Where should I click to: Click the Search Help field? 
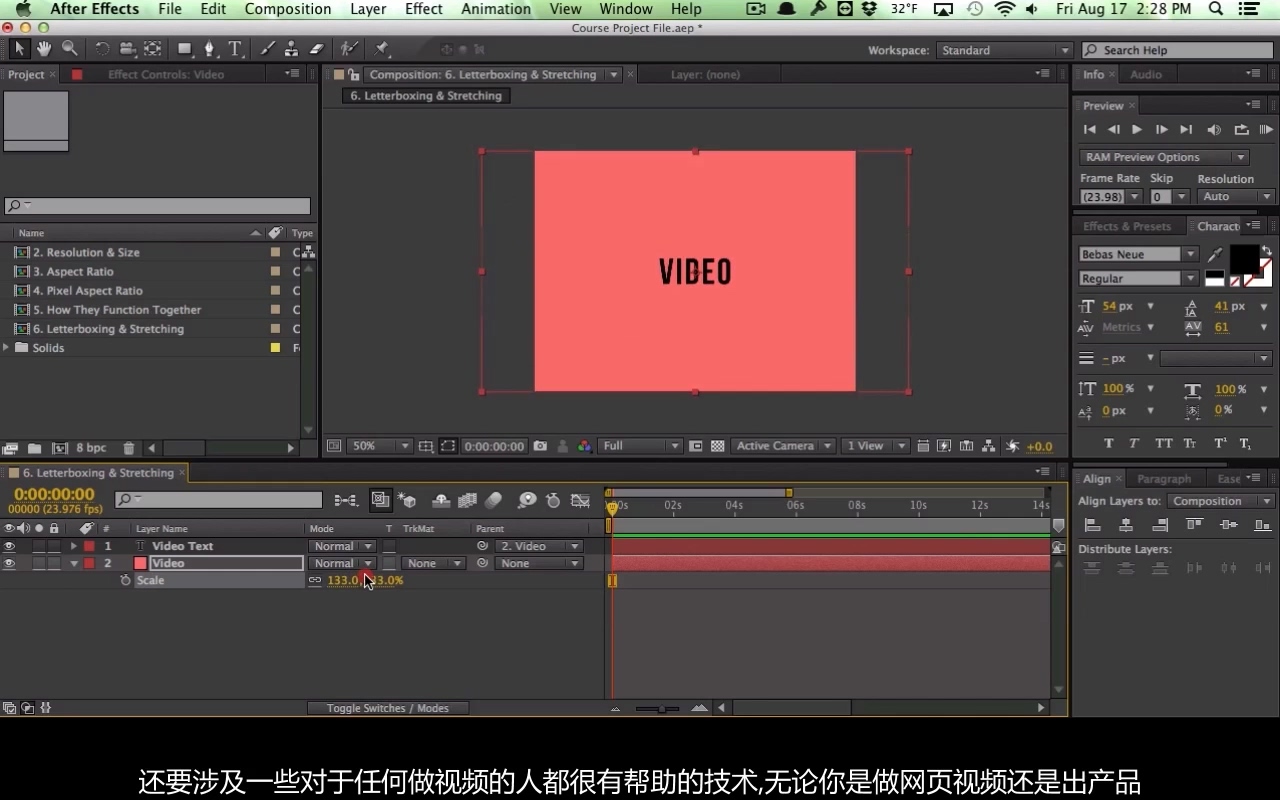1176,50
